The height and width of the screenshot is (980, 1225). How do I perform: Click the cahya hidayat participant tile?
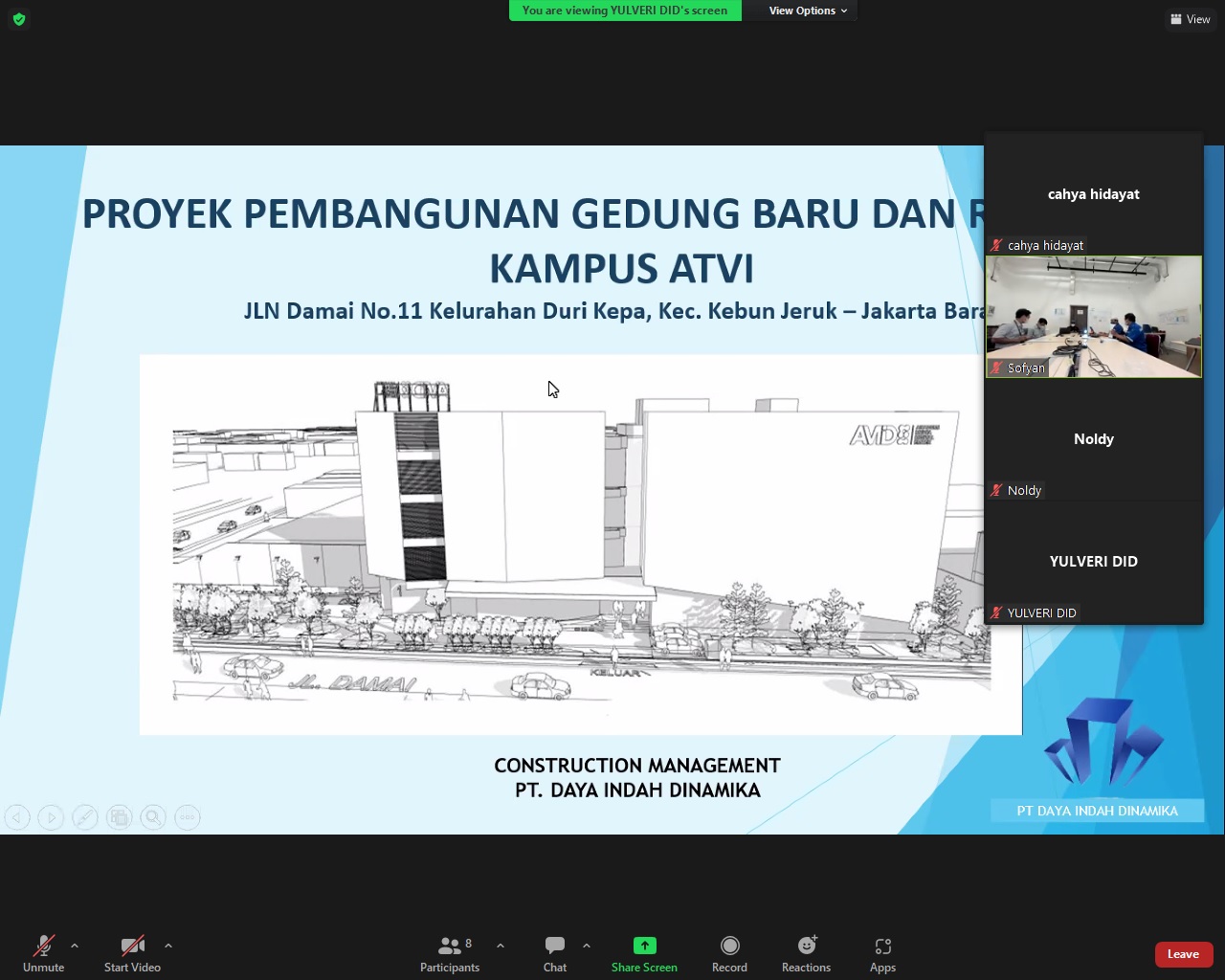(1093, 194)
